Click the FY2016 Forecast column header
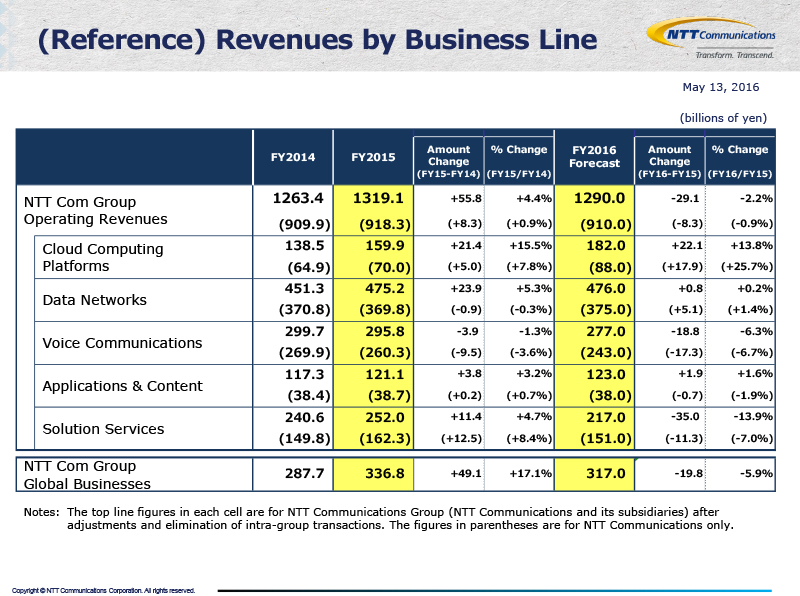Viewport: 800px width, 596px height. (594, 157)
